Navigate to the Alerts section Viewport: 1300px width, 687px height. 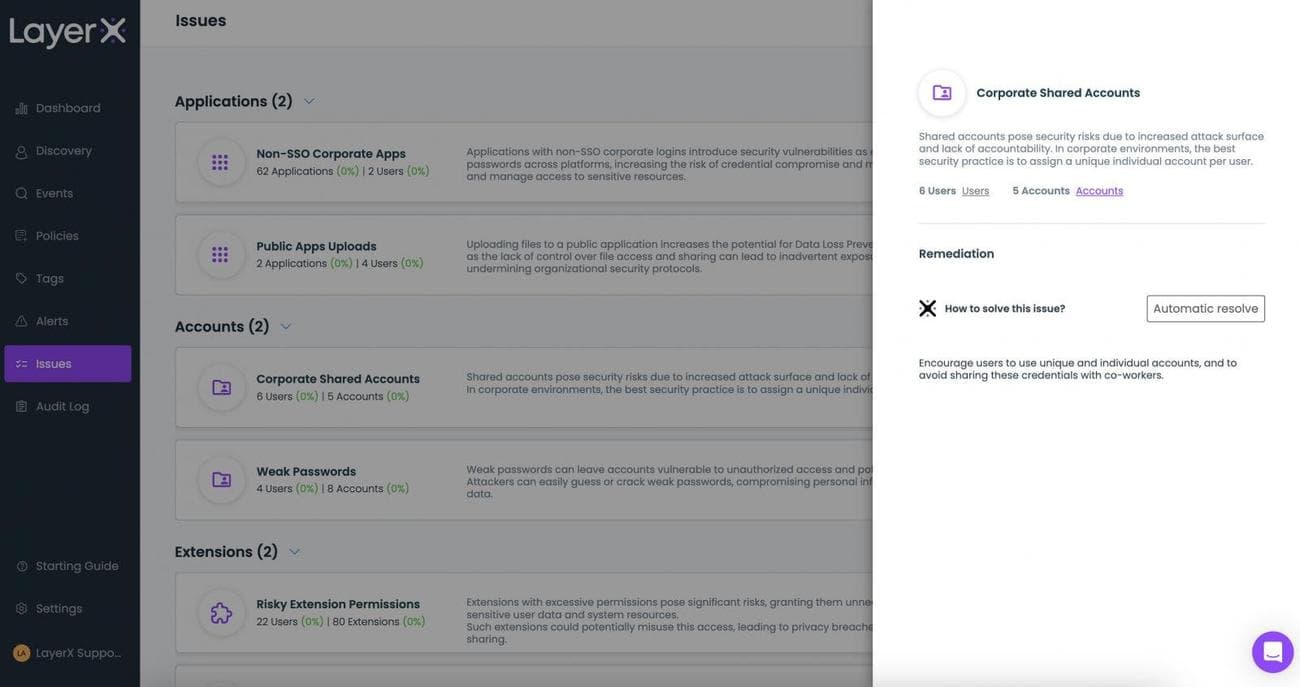coord(52,321)
